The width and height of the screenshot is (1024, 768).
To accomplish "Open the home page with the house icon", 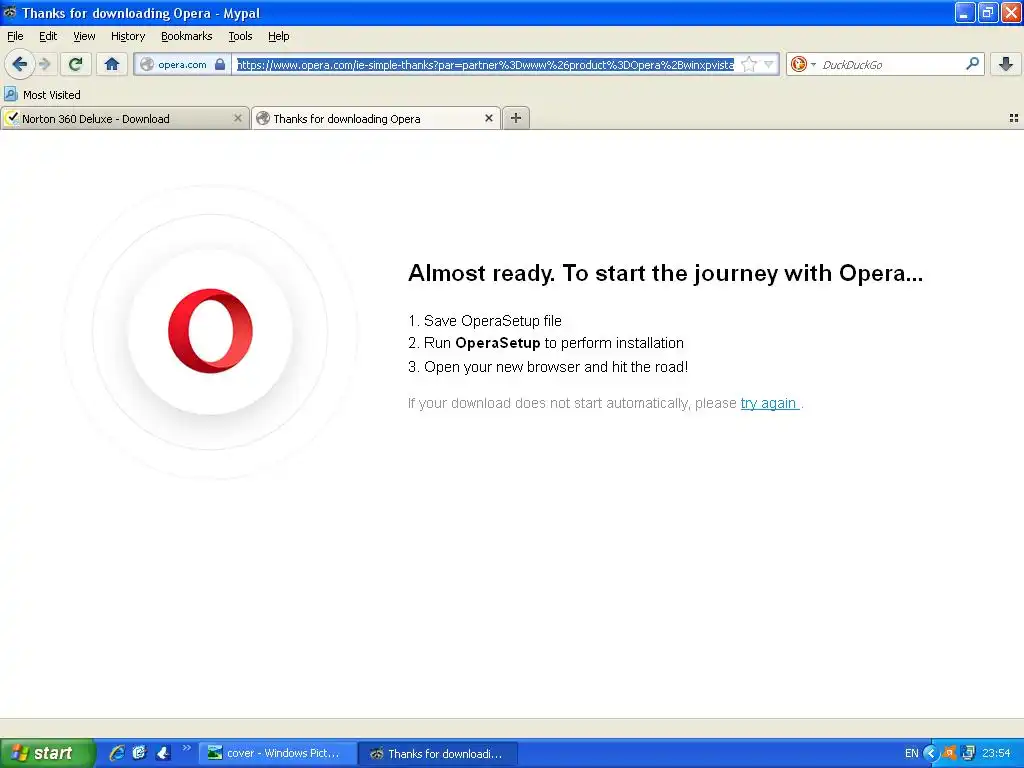I will 112,64.
